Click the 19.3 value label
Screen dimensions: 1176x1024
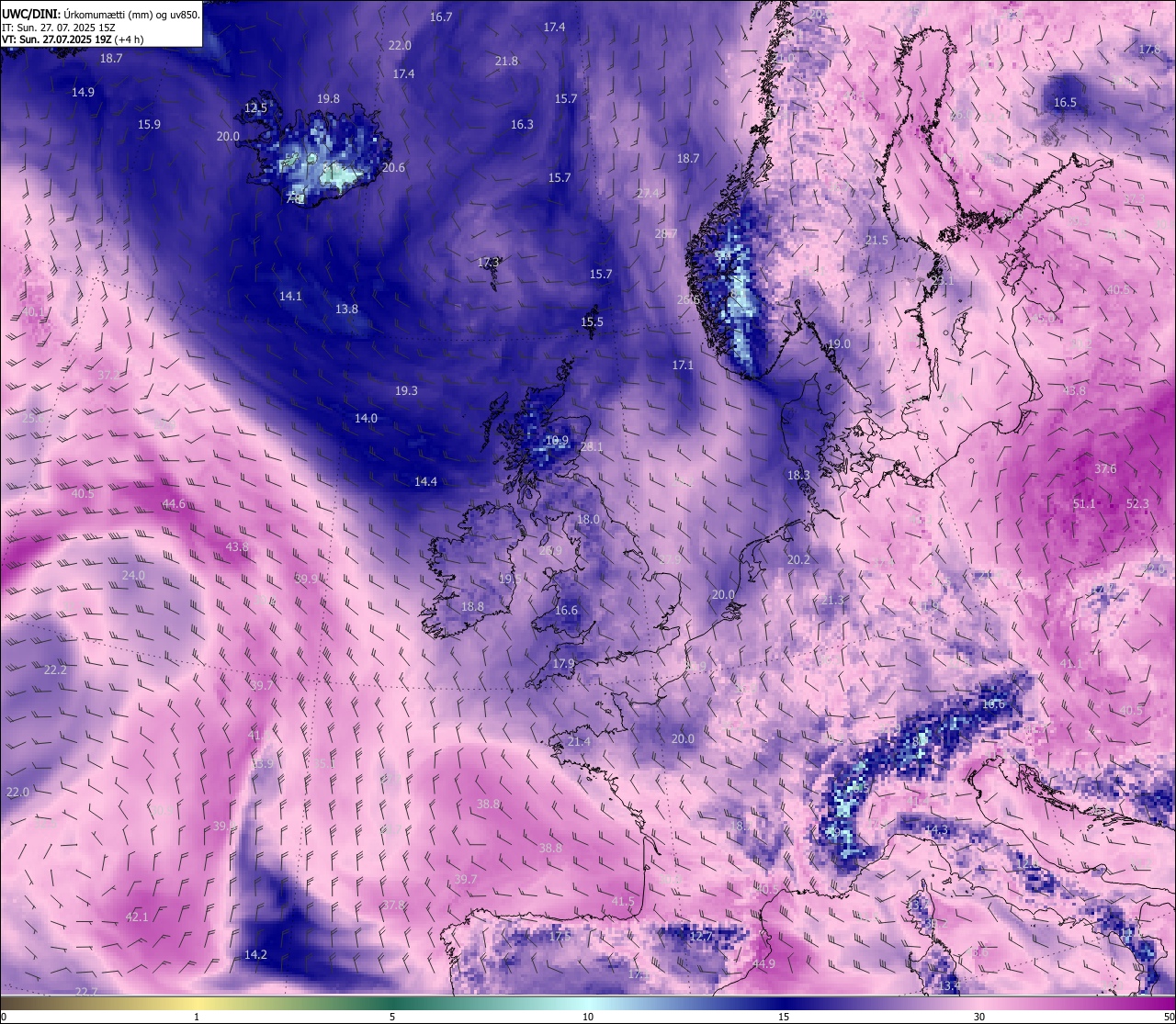tap(406, 390)
